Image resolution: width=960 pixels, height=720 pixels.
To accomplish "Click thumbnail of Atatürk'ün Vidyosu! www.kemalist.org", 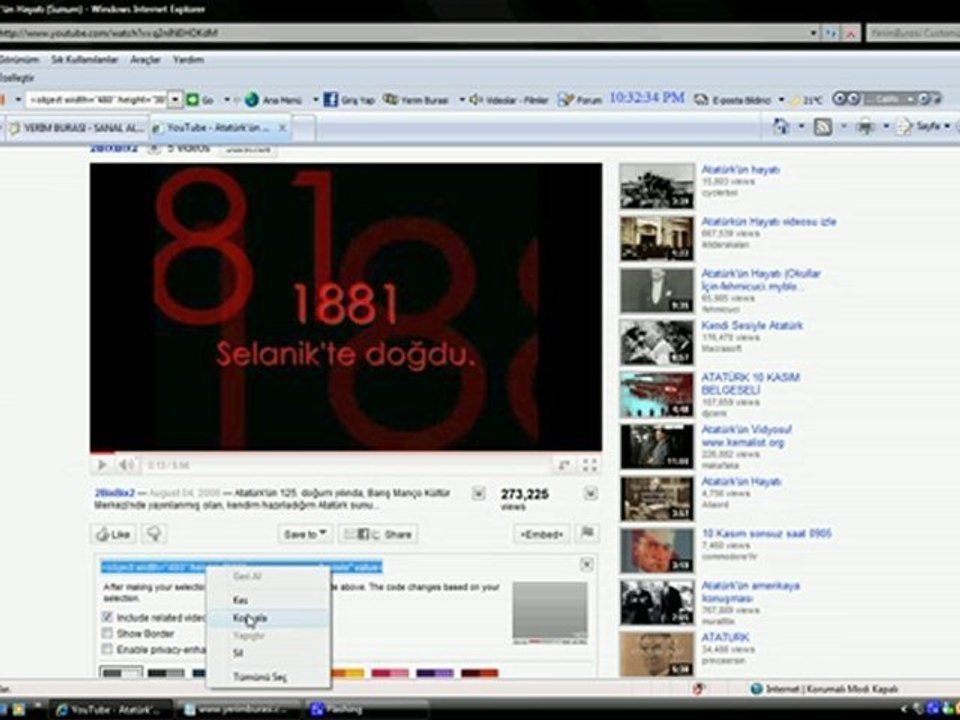I will 656,447.
